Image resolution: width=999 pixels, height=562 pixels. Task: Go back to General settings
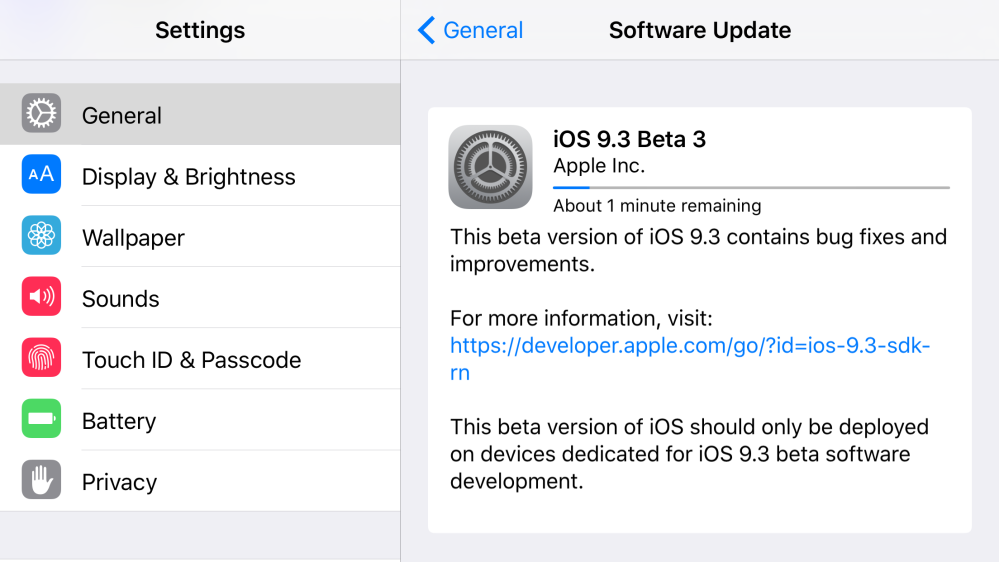(x=482, y=30)
